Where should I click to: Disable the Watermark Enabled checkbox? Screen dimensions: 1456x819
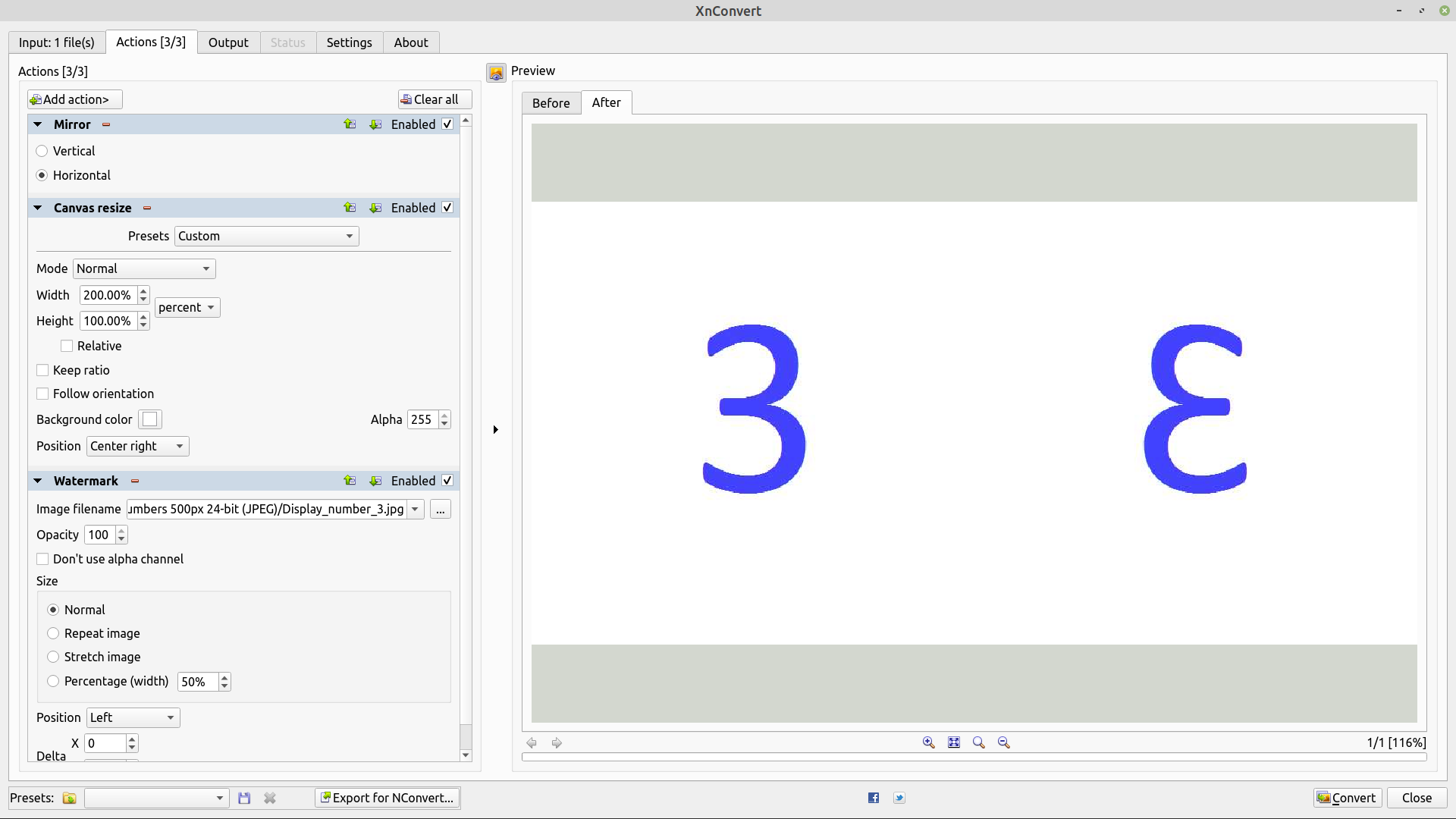447,481
